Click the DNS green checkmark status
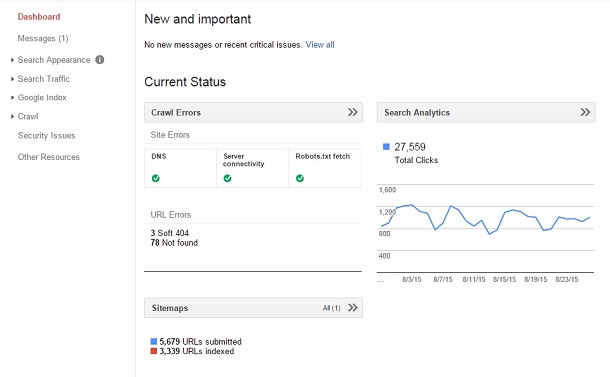610x377 pixels. click(x=156, y=178)
